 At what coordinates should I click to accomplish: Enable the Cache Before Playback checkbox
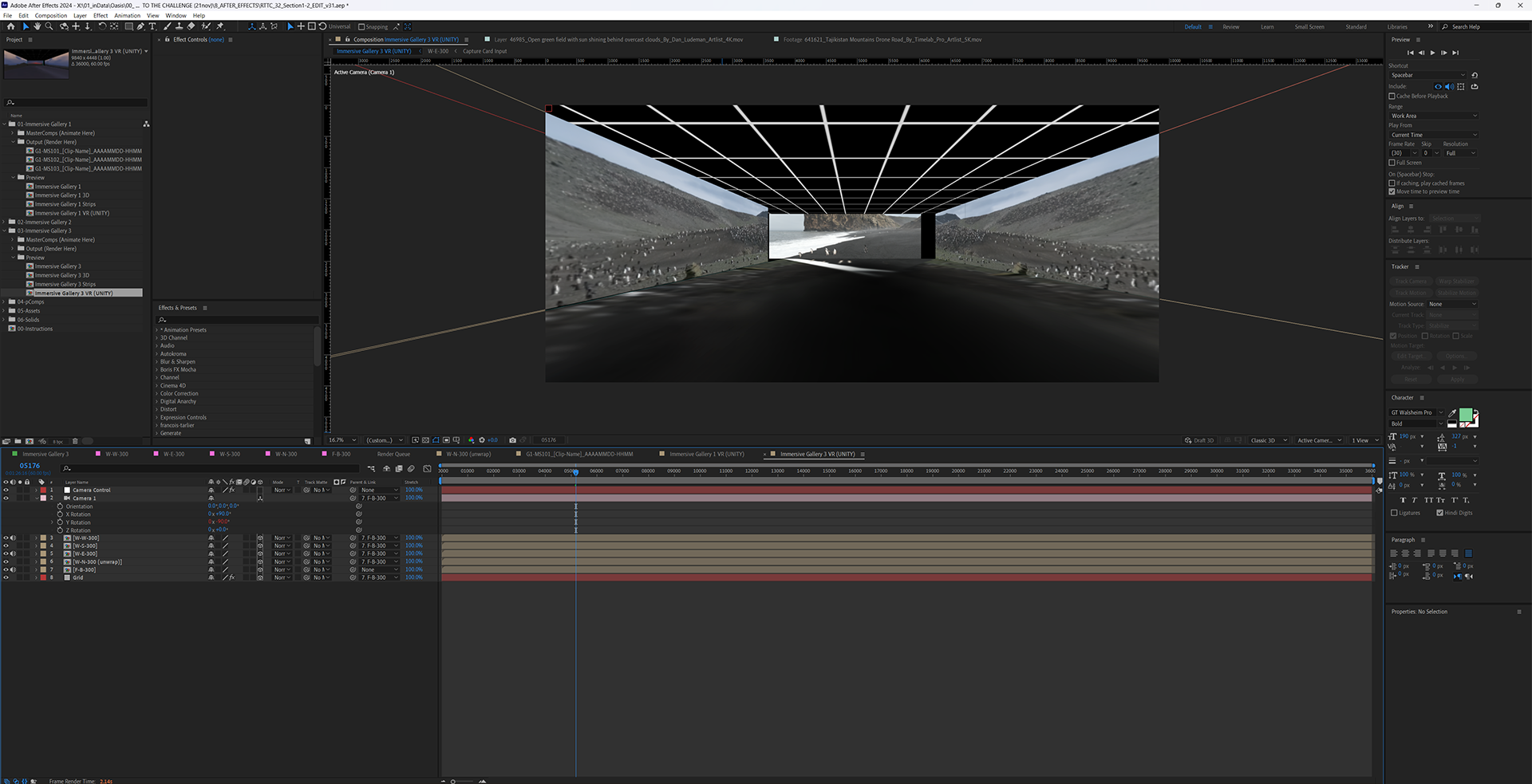point(1392,97)
